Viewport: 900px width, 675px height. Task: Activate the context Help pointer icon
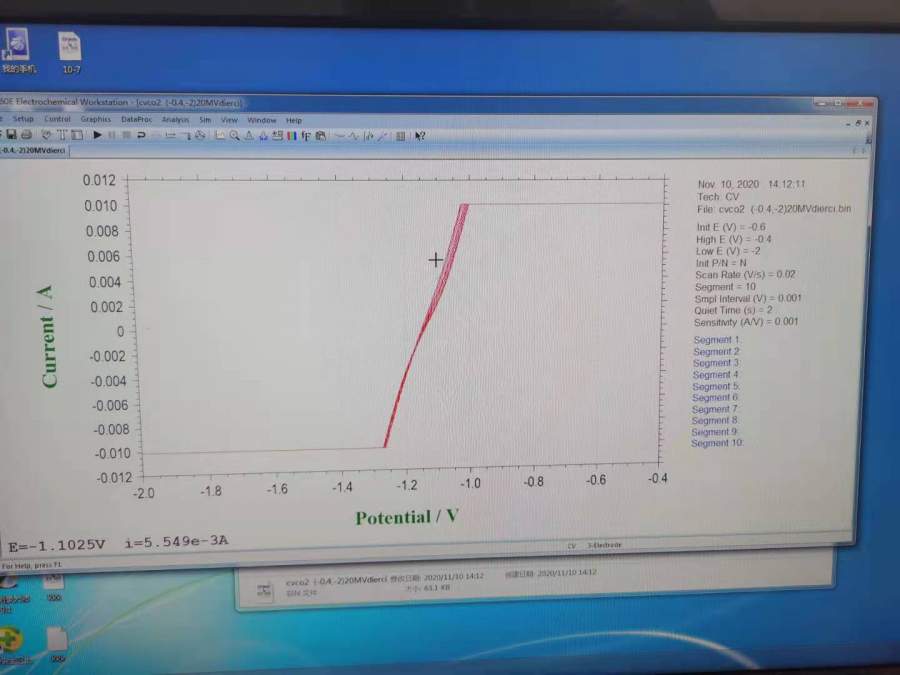(x=421, y=136)
